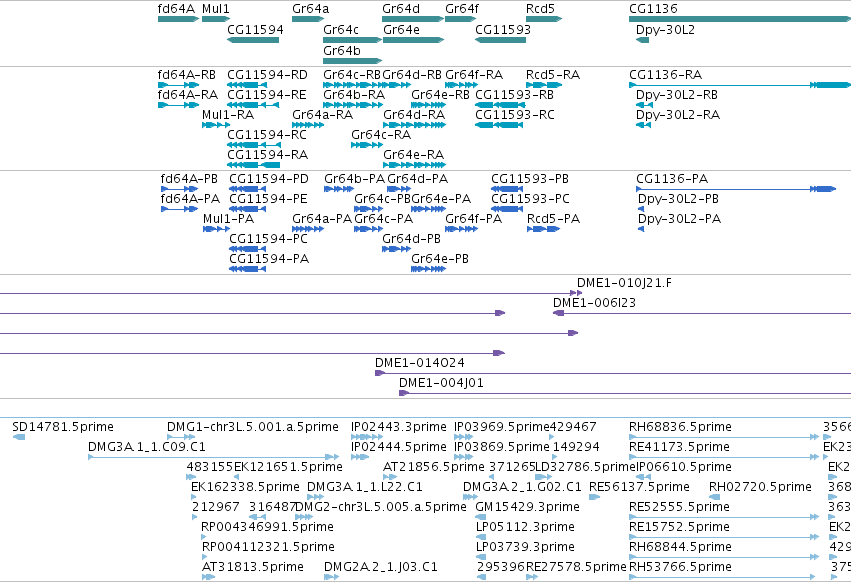Click EST GM15429.3prime
Viewport: 851px width, 582px height.
click(481, 517)
